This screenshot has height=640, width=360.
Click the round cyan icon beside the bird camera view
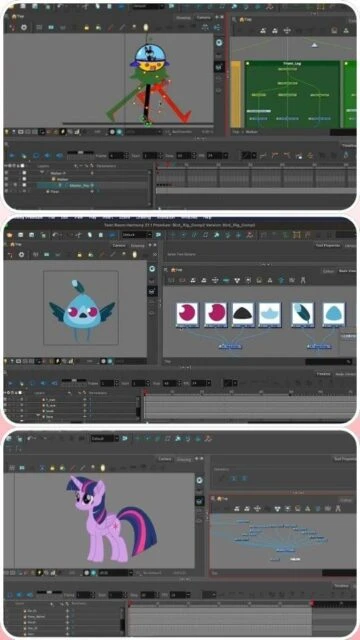[152, 269]
